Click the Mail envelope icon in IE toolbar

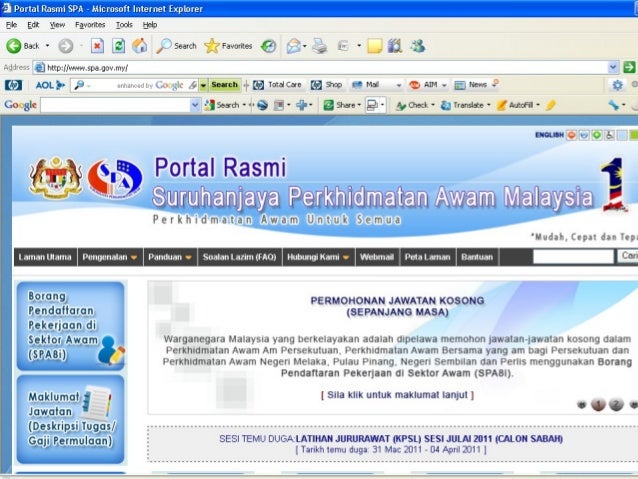coord(293,46)
